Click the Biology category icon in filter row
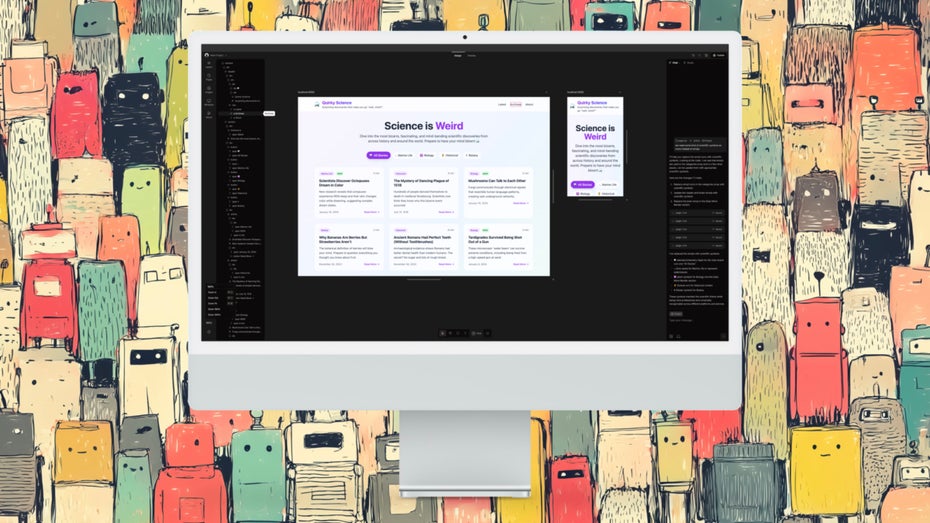 click(x=421, y=155)
